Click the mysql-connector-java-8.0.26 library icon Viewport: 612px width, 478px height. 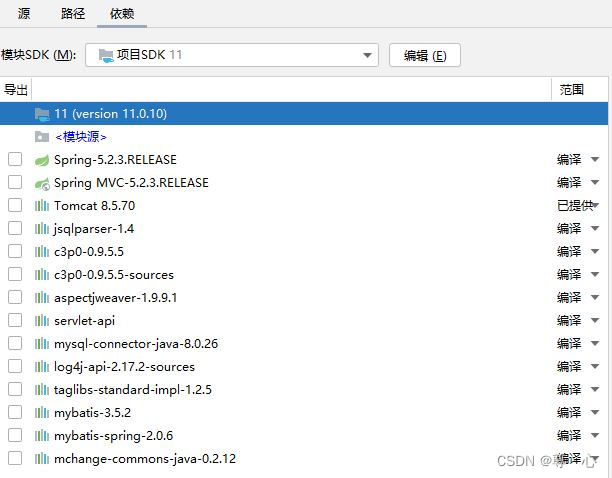tap(42, 344)
